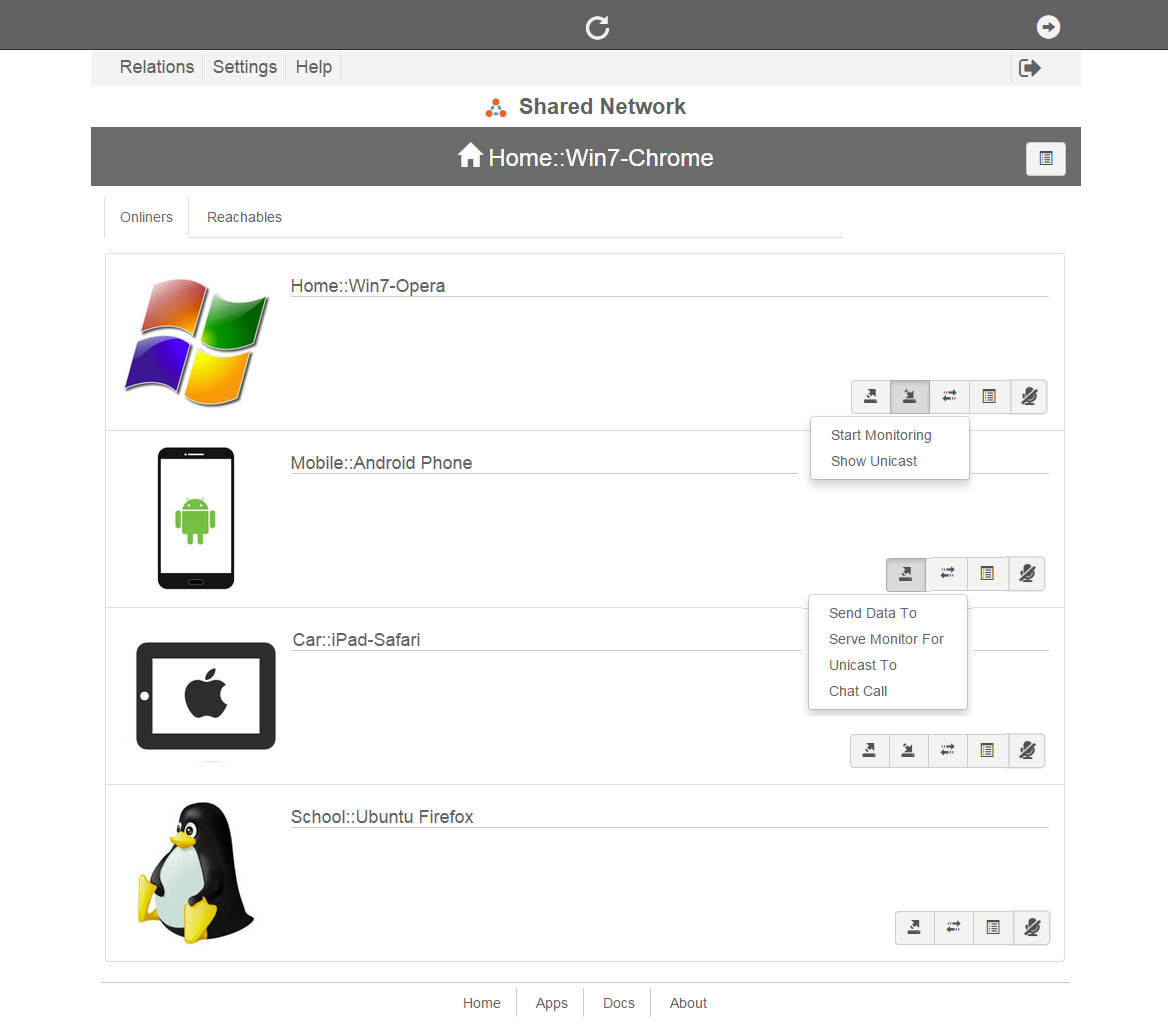Open the details list icon for Car::iPad-Safari

[987, 751]
